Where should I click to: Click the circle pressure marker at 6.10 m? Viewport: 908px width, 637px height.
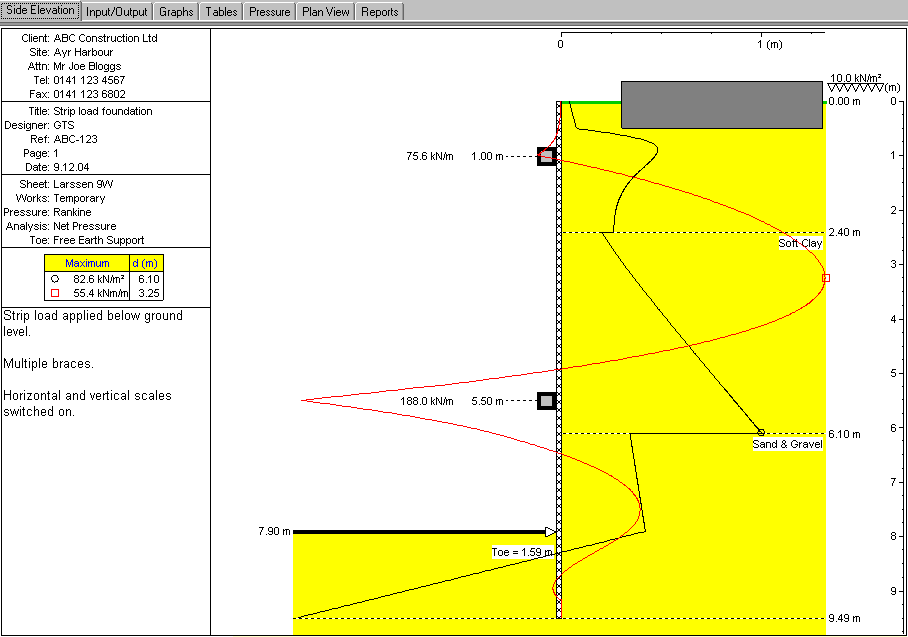pyautogui.click(x=761, y=432)
